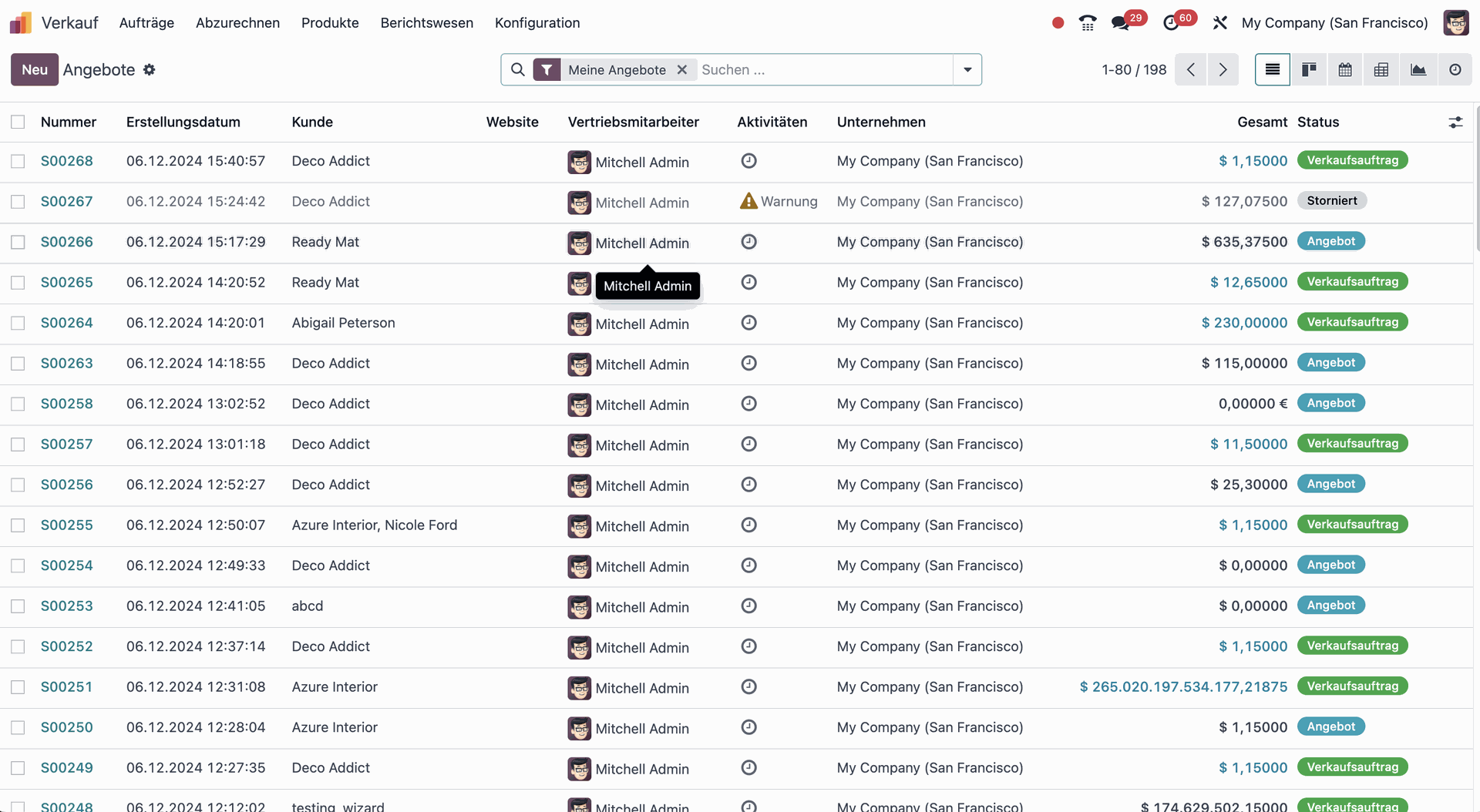The height and width of the screenshot is (812, 1480).
Task: Open the Konfiguration menu
Action: tap(536, 23)
